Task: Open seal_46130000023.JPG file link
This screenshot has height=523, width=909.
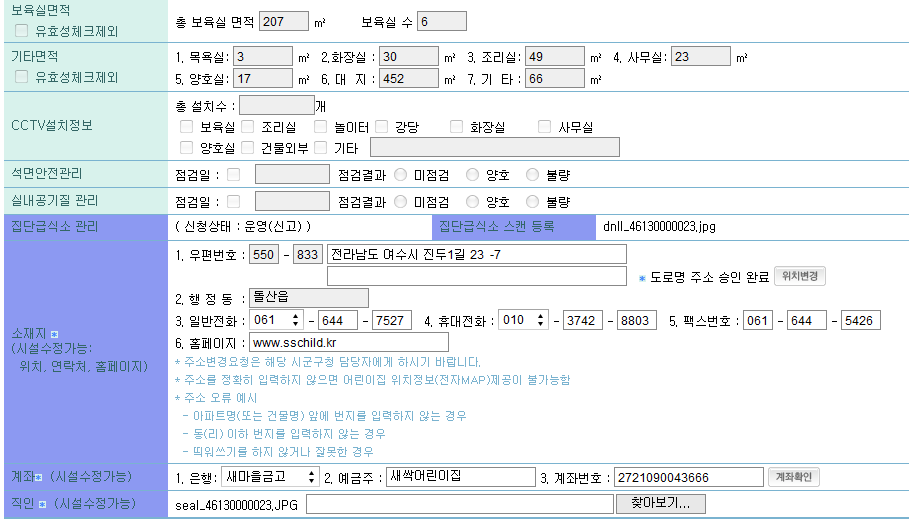Action: point(237,505)
